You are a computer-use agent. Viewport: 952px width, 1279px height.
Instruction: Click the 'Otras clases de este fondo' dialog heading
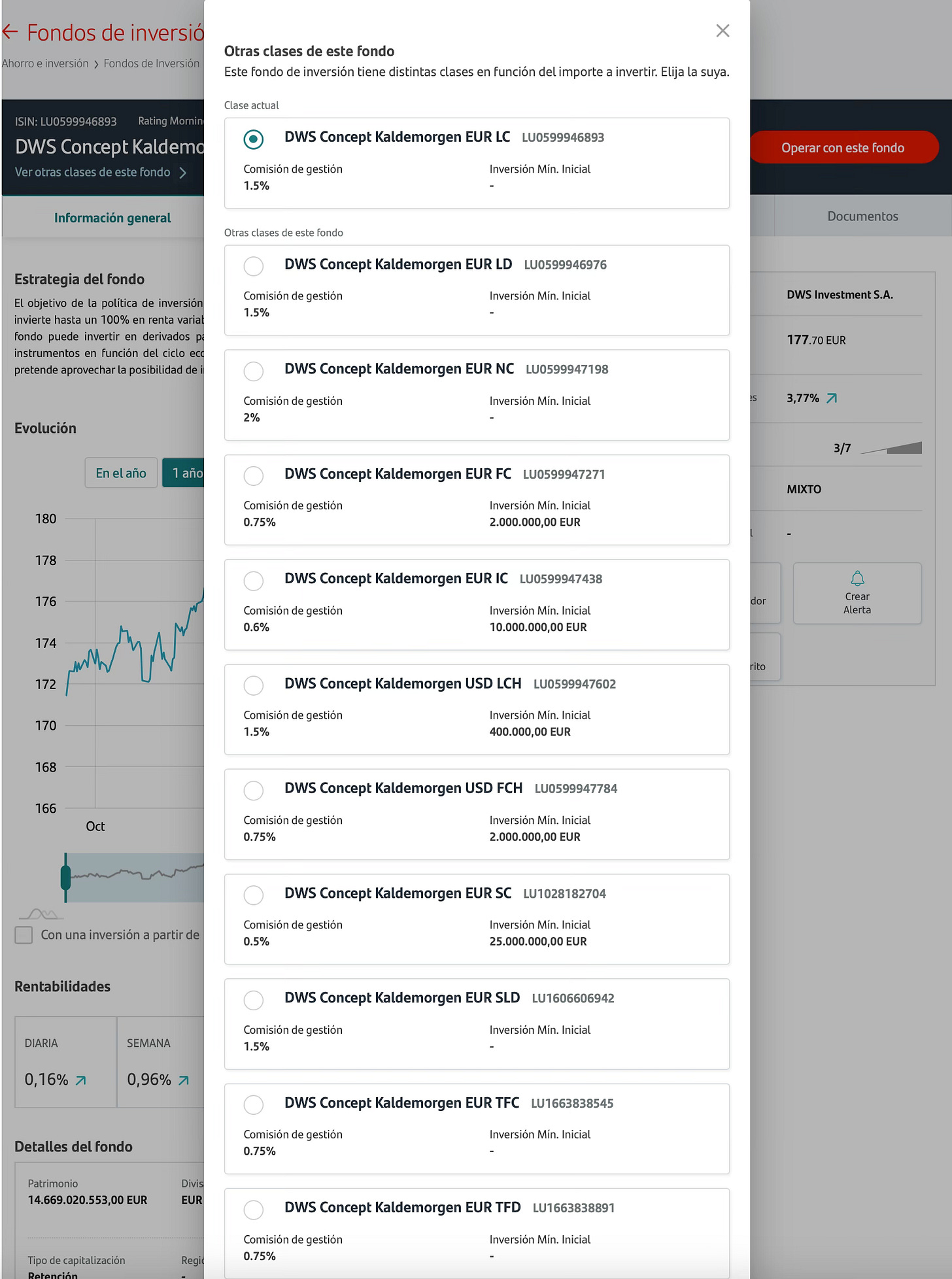coord(309,51)
